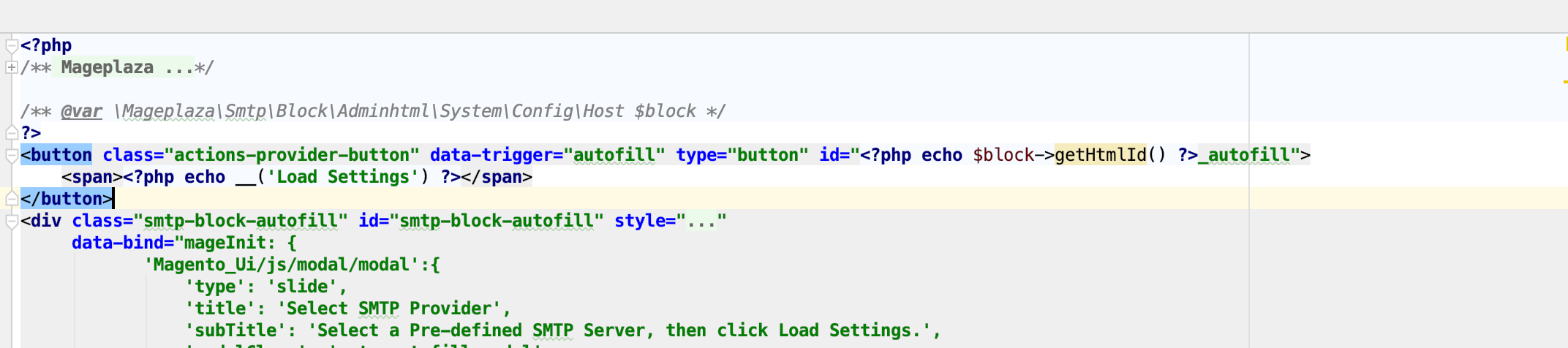The image size is (1568, 348).
Task: Click the @var annotation tag
Action: pyautogui.click(x=81, y=111)
